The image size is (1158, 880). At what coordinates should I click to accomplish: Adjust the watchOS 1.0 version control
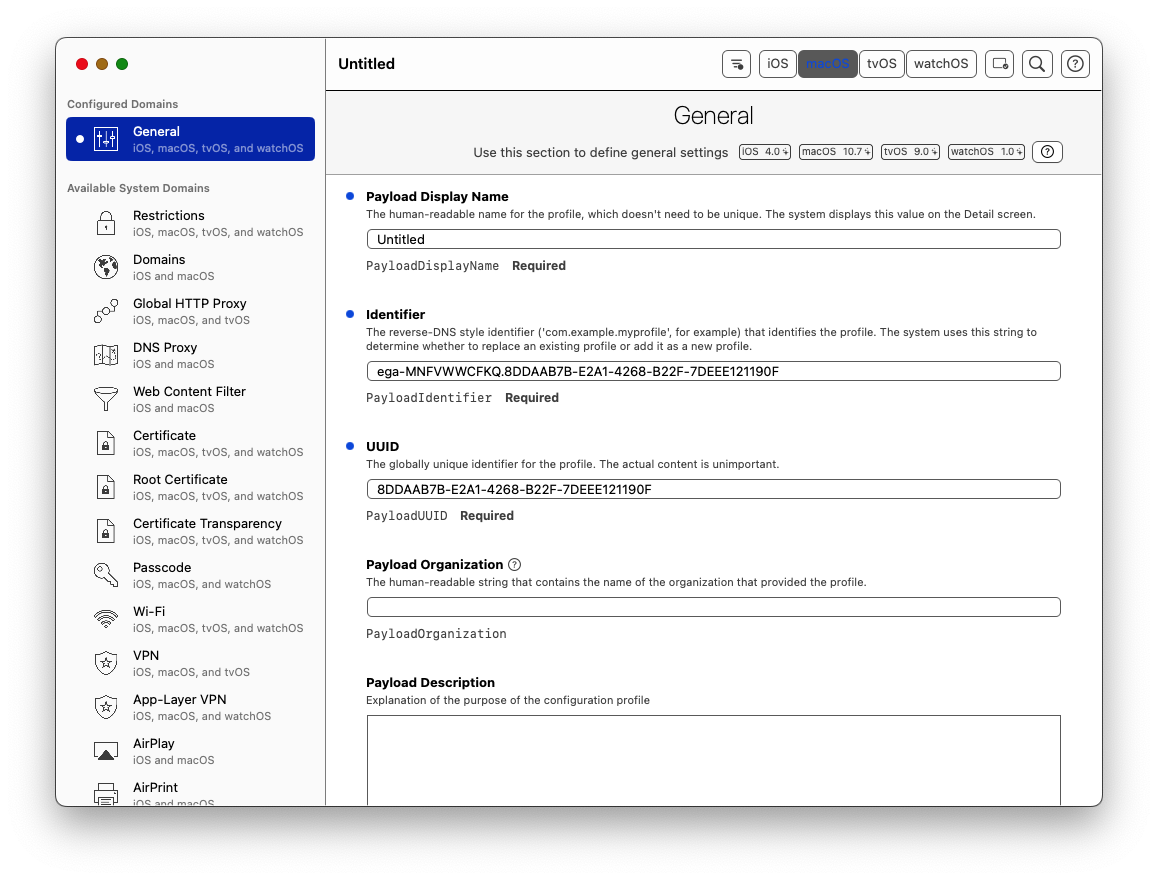point(984,151)
